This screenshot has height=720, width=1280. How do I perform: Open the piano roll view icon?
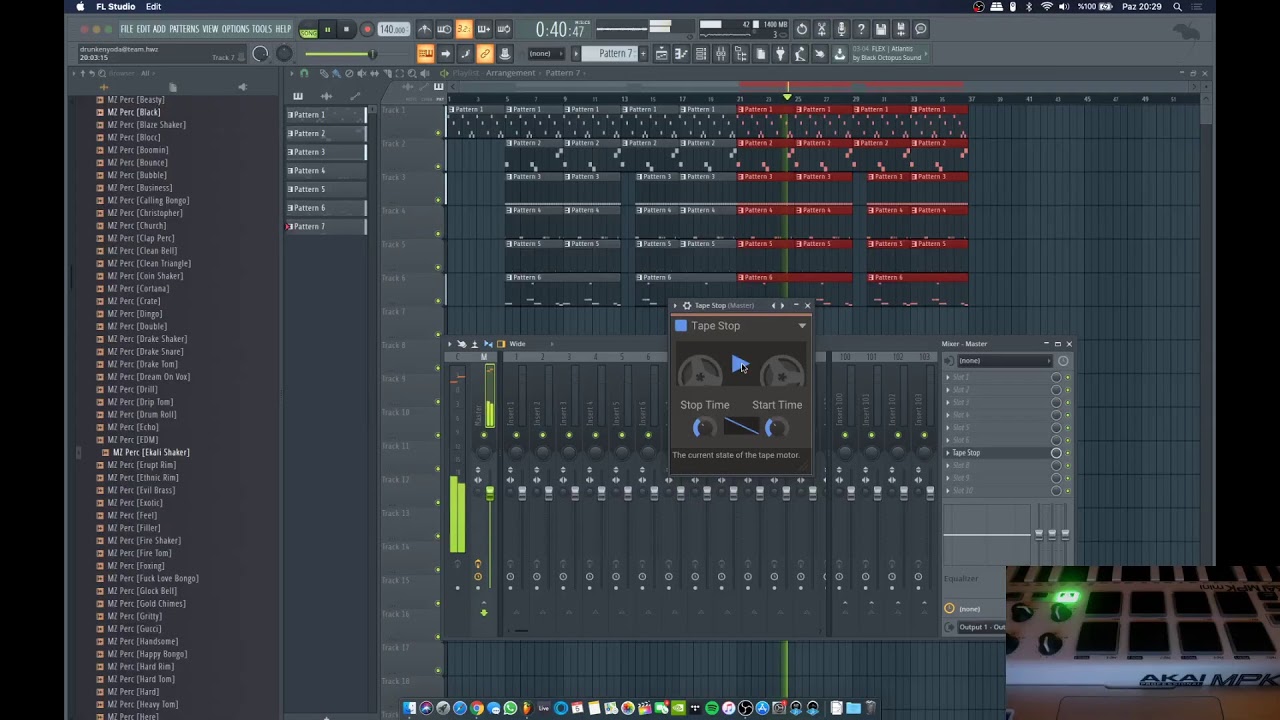(x=681, y=54)
